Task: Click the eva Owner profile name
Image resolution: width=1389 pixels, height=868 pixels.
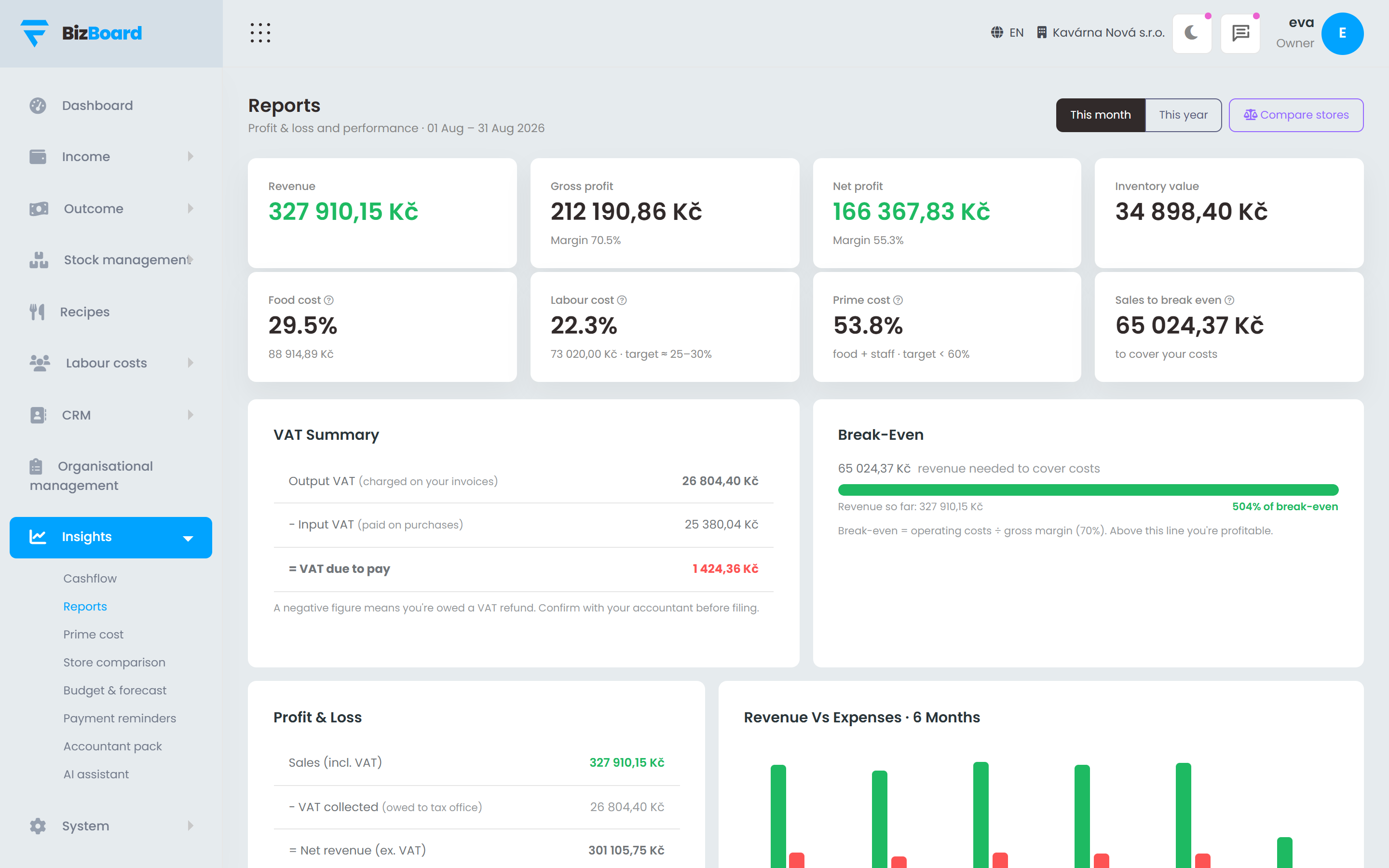Action: 1295,33
